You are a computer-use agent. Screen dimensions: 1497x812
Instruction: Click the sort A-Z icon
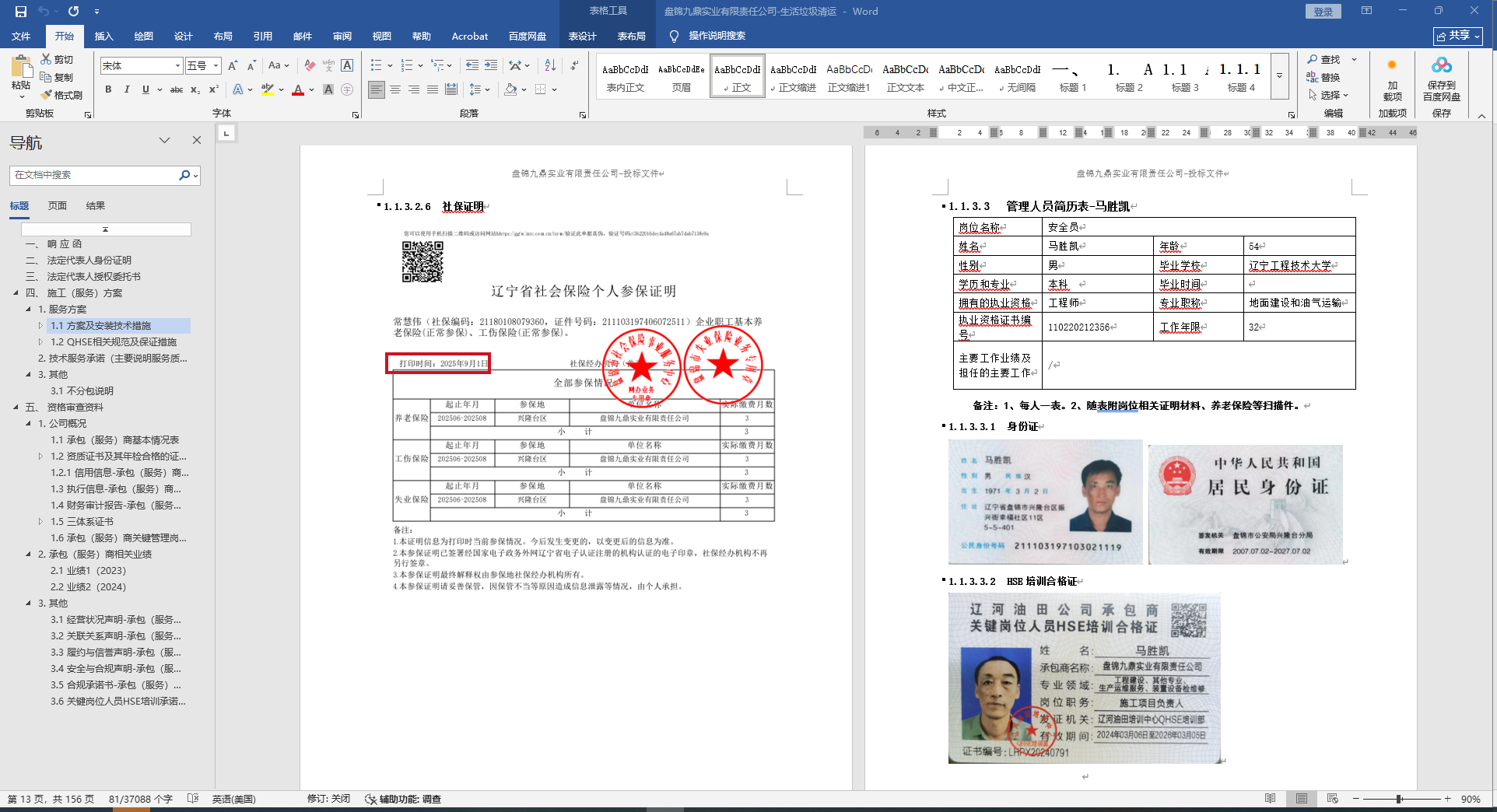click(550, 65)
